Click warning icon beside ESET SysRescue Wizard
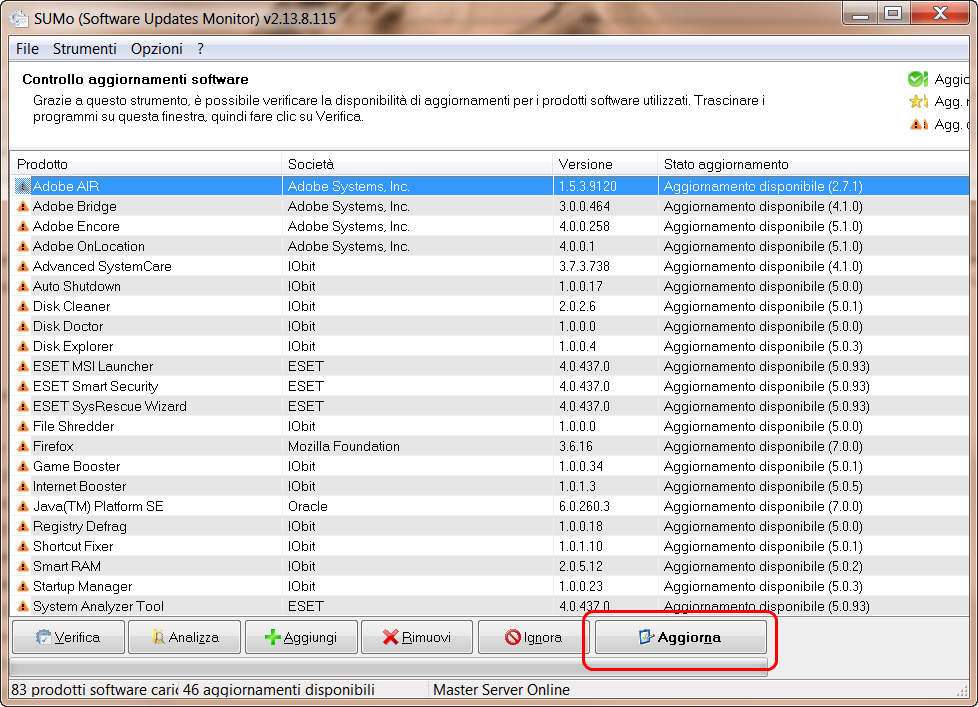 (23, 406)
